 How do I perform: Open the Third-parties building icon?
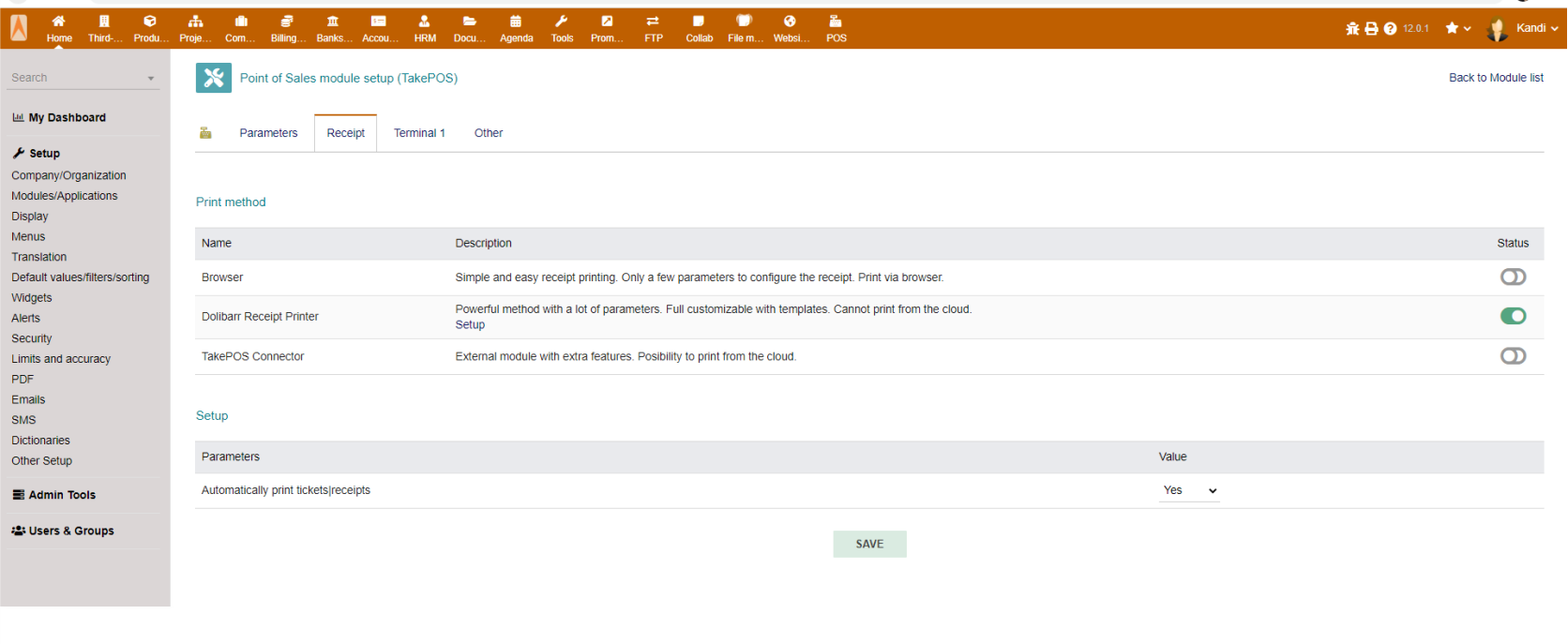[x=104, y=21]
